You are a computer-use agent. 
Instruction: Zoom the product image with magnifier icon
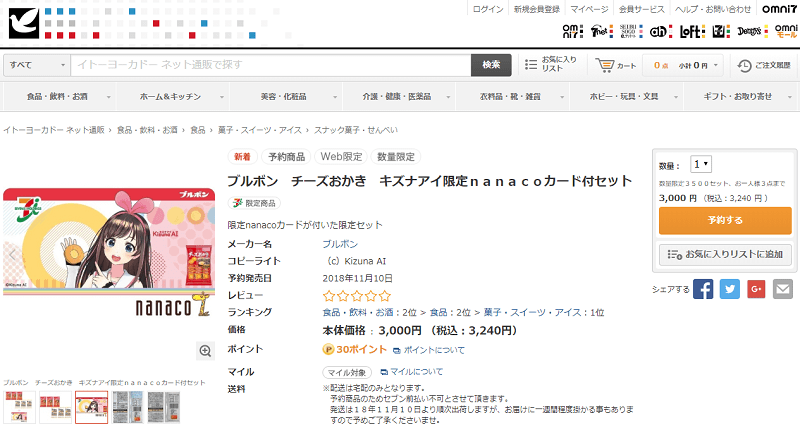pos(205,350)
